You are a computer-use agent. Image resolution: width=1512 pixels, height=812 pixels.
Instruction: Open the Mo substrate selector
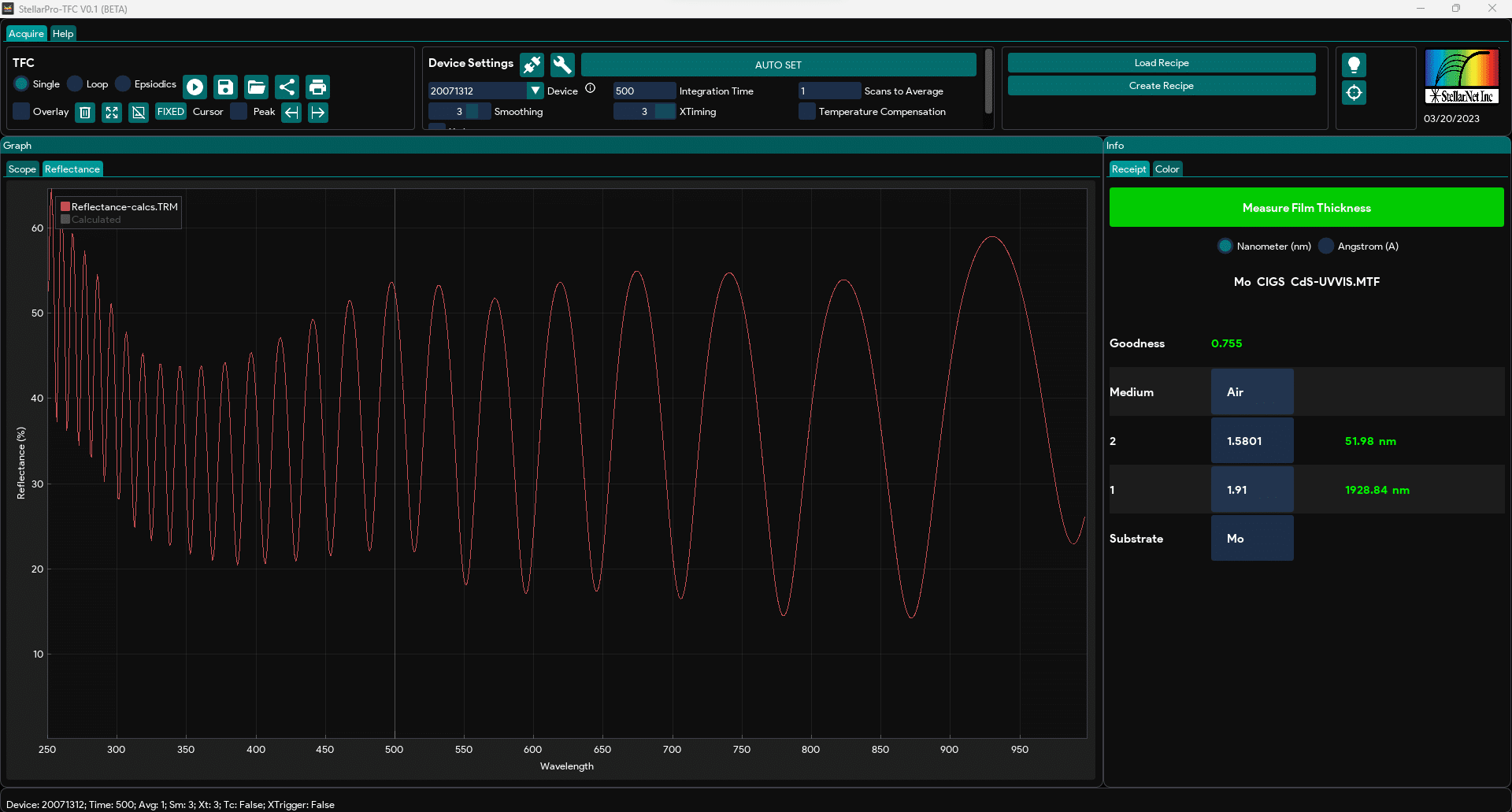[x=1252, y=538]
